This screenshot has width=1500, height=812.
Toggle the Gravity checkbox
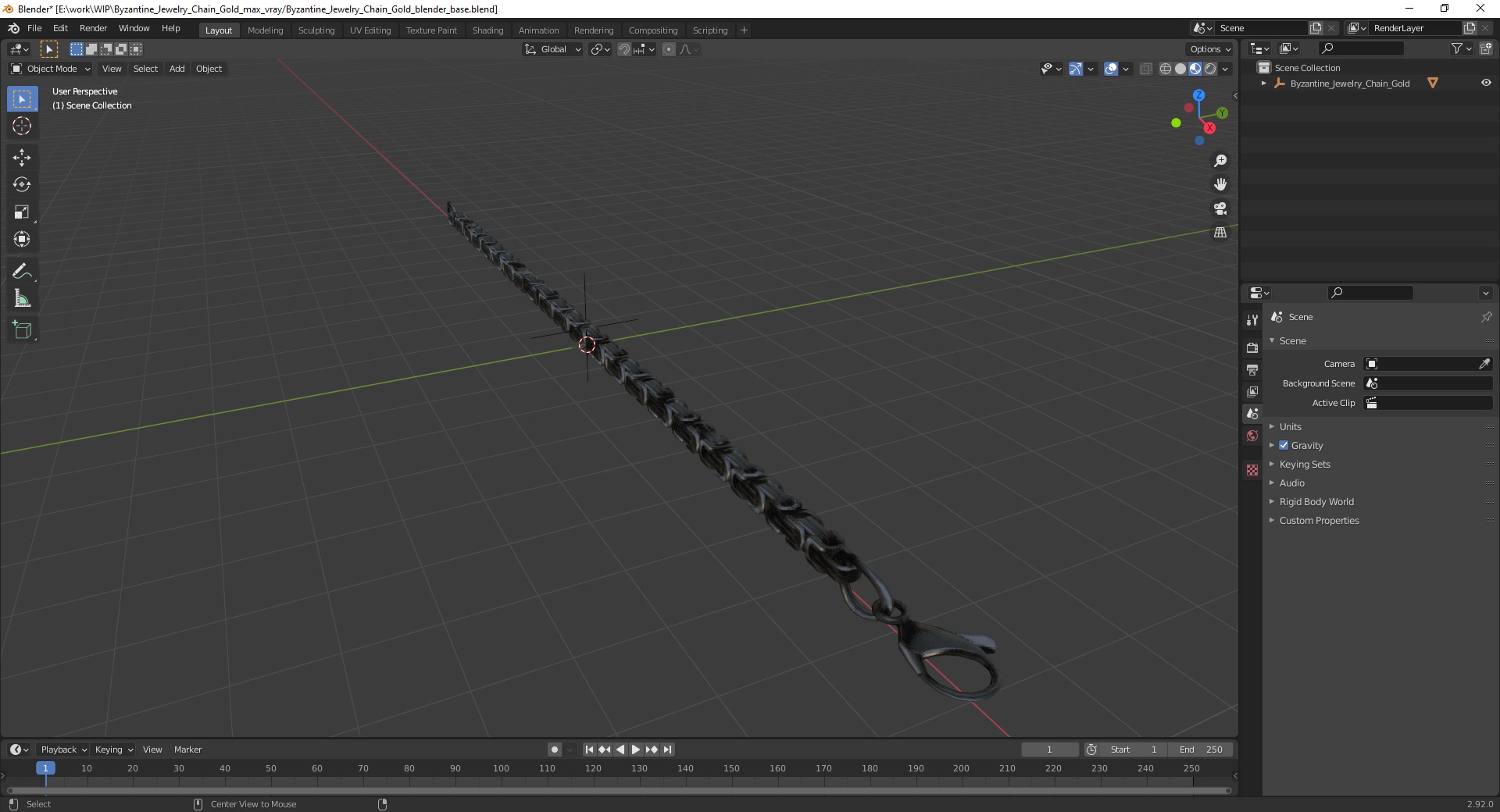1284,445
